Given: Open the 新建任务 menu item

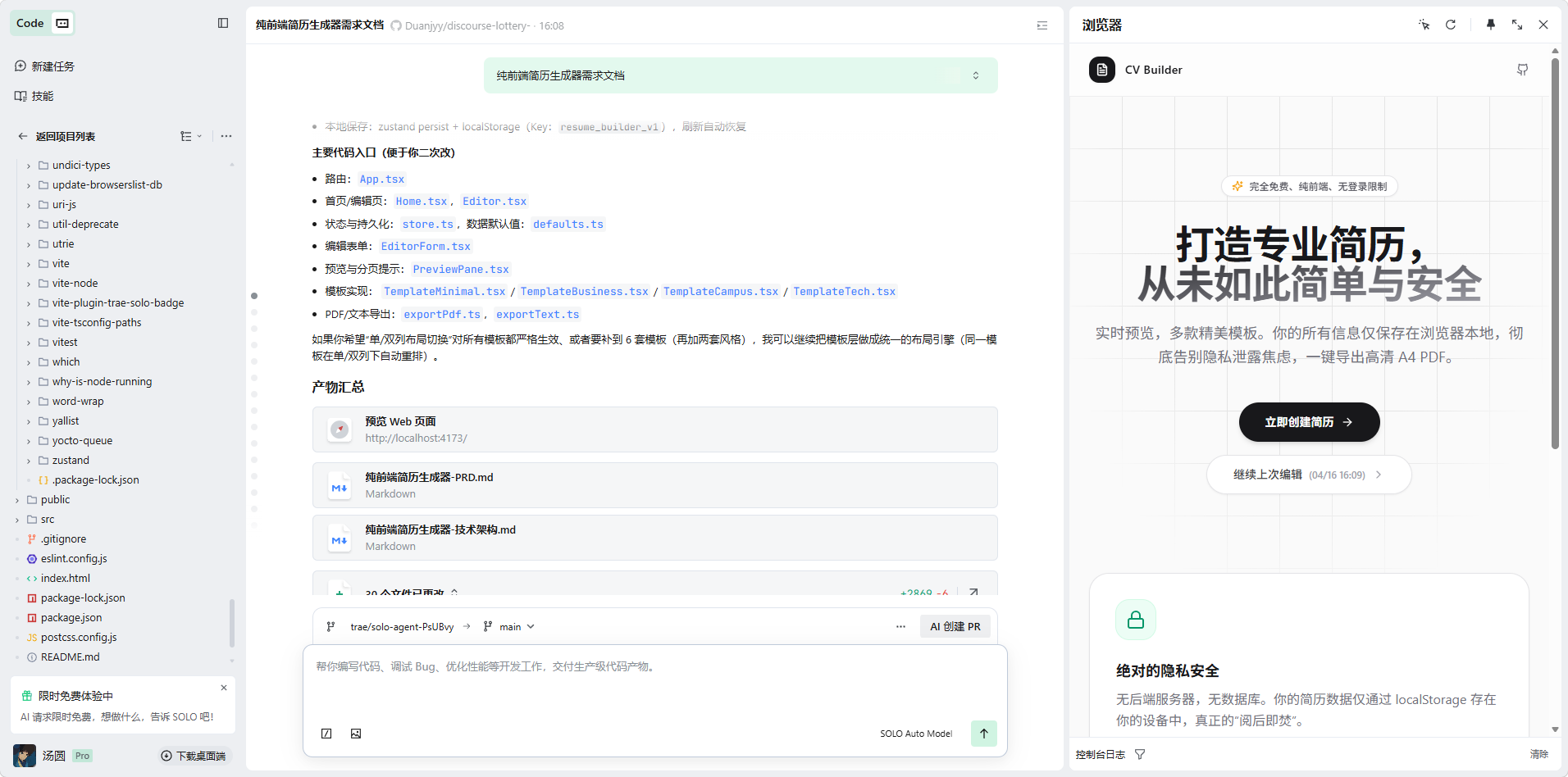Looking at the screenshot, I should coord(52,66).
